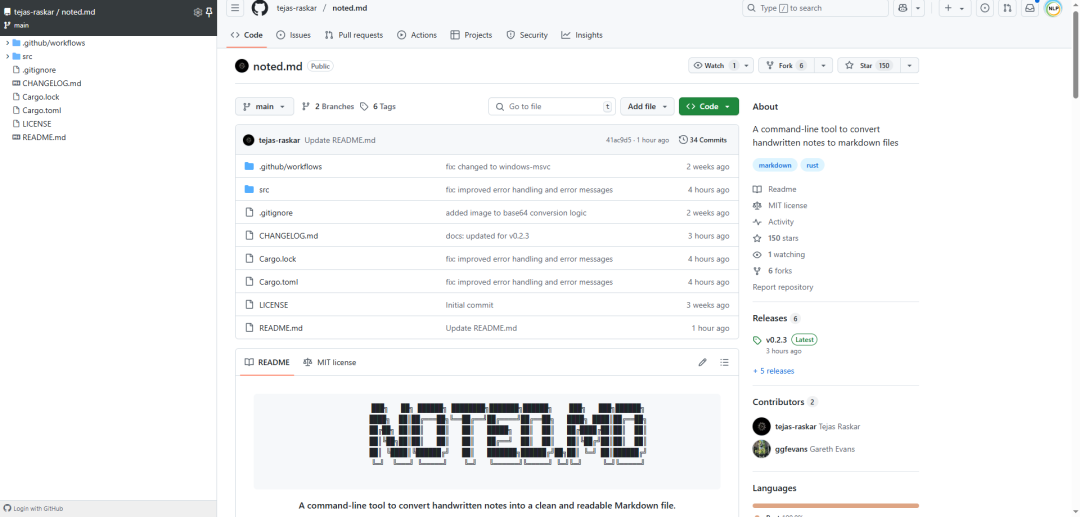Click Login with GitHub in sidebar
The width and height of the screenshot is (1080, 517).
34,509
